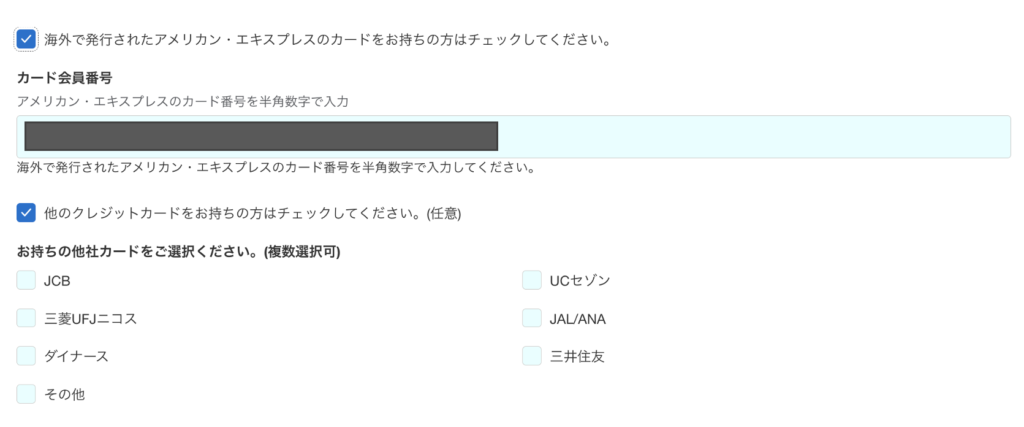This screenshot has height=427, width=1024.
Task: Tick the JCB checkbox
Action: coord(26,281)
